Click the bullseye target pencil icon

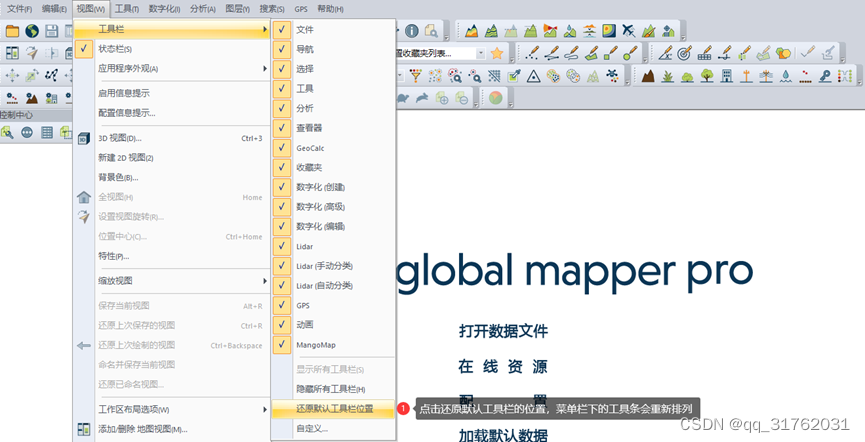tap(684, 53)
